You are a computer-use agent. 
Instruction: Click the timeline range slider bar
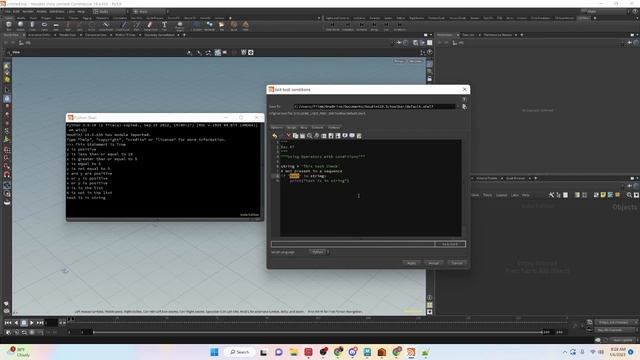coord(317,332)
